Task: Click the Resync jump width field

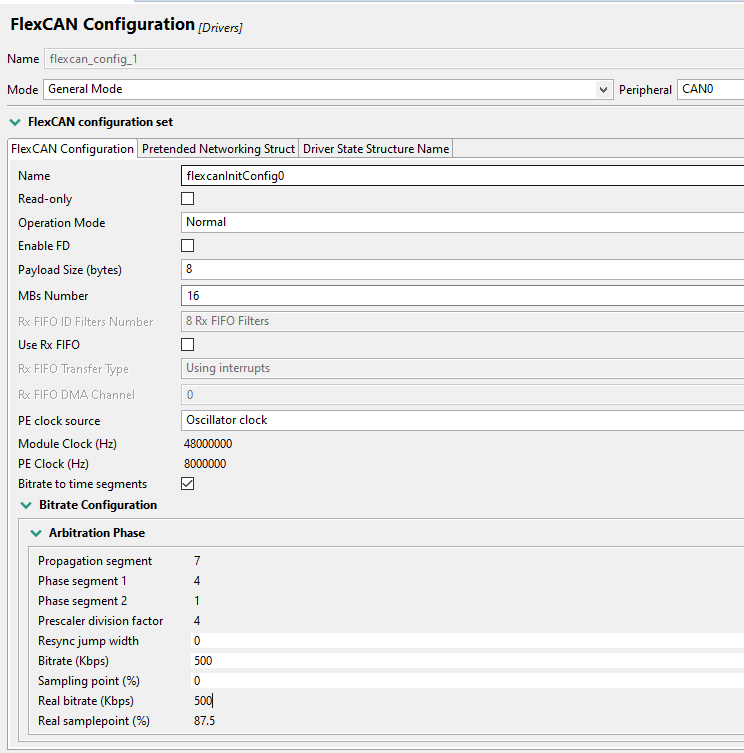Action: coord(460,641)
